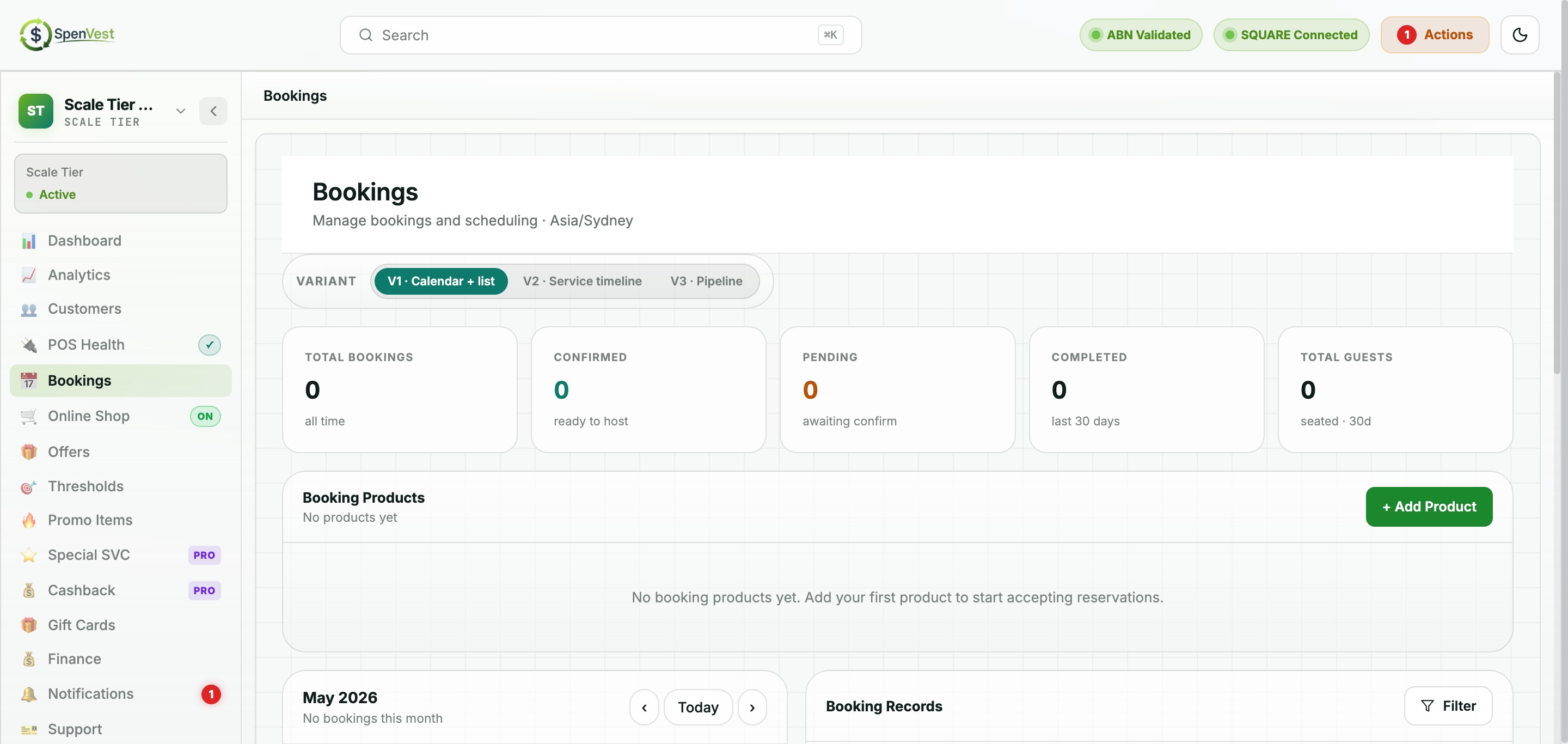Viewport: 1568px width, 744px height.
Task: Click the Scale Tier Active status card
Action: (x=120, y=183)
